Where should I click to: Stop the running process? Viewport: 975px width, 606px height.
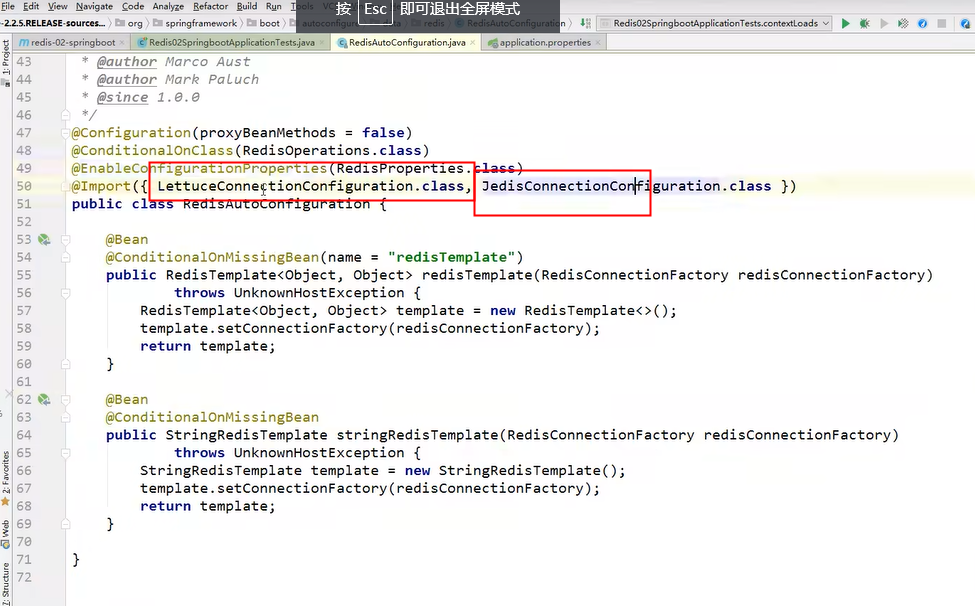coord(942,24)
